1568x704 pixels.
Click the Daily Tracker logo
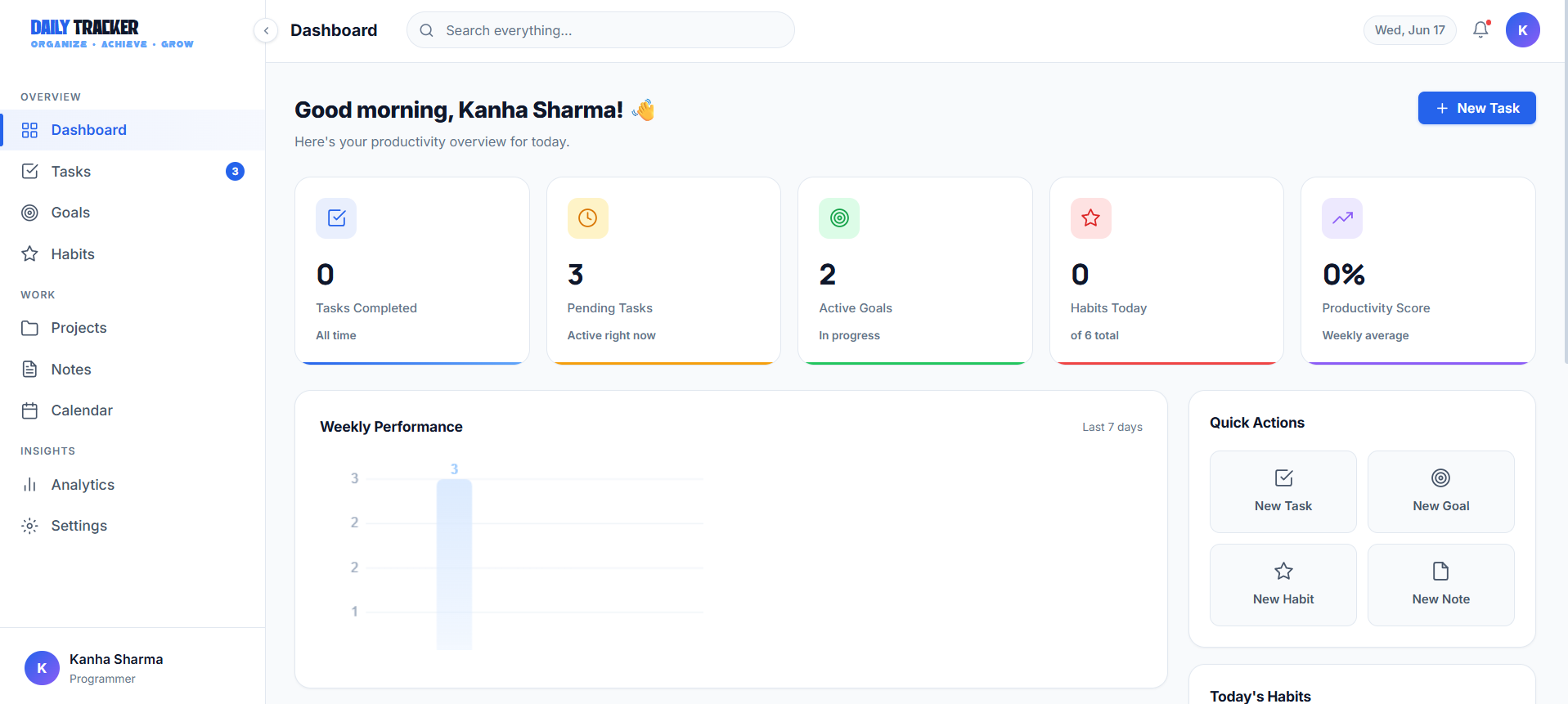click(112, 34)
